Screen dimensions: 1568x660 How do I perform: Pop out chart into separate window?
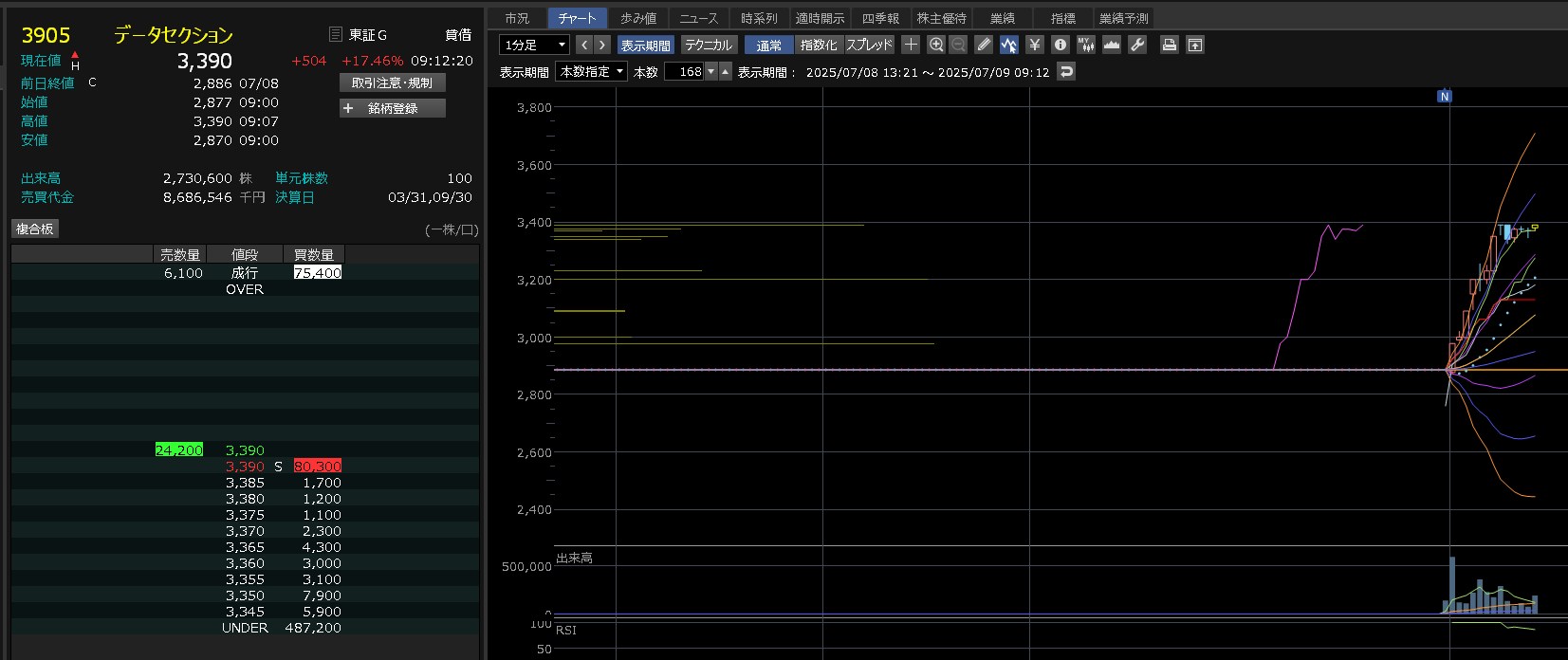click(1195, 45)
